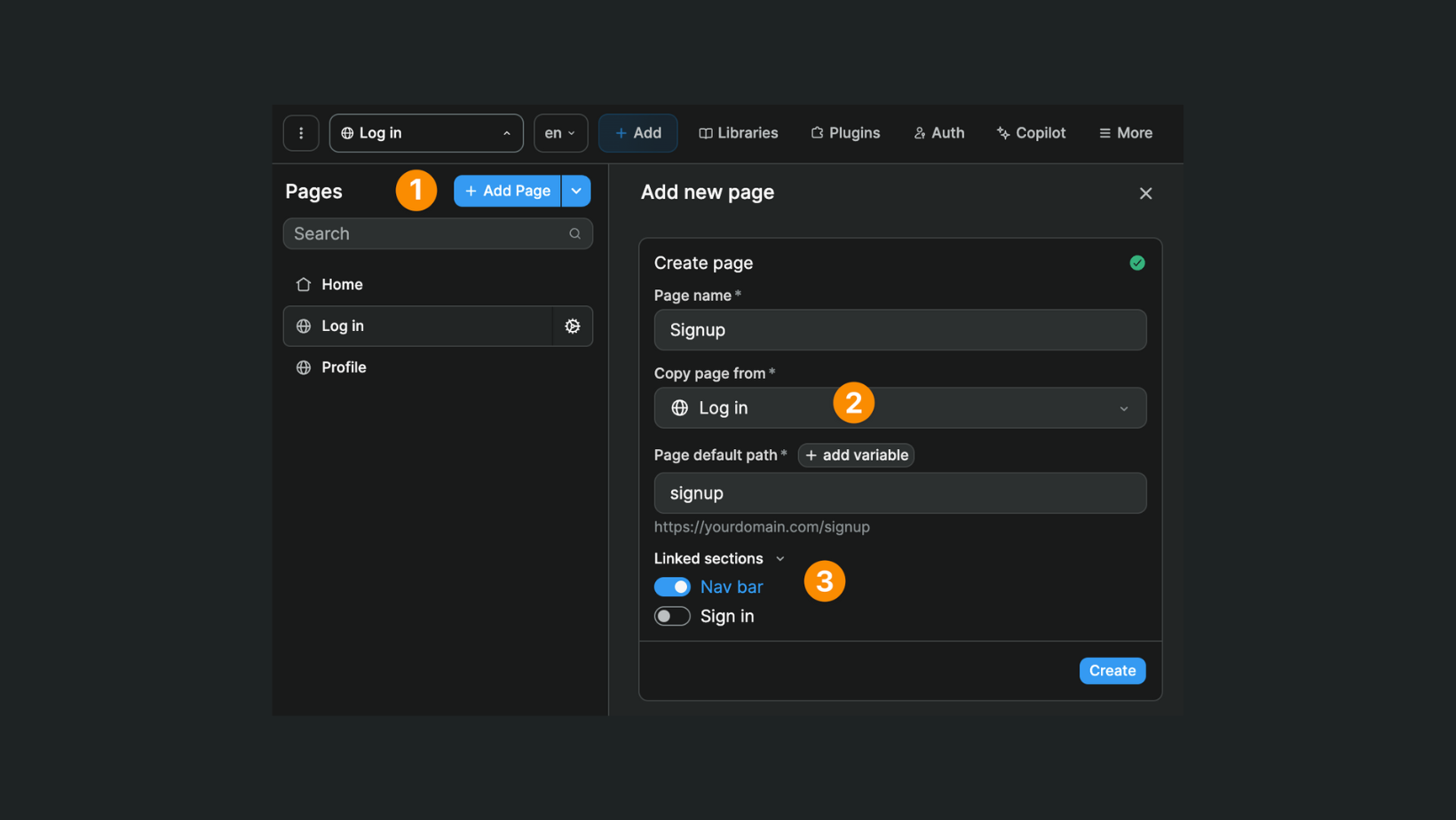Close the Add new page panel
The height and width of the screenshot is (820, 1456).
click(x=1145, y=193)
